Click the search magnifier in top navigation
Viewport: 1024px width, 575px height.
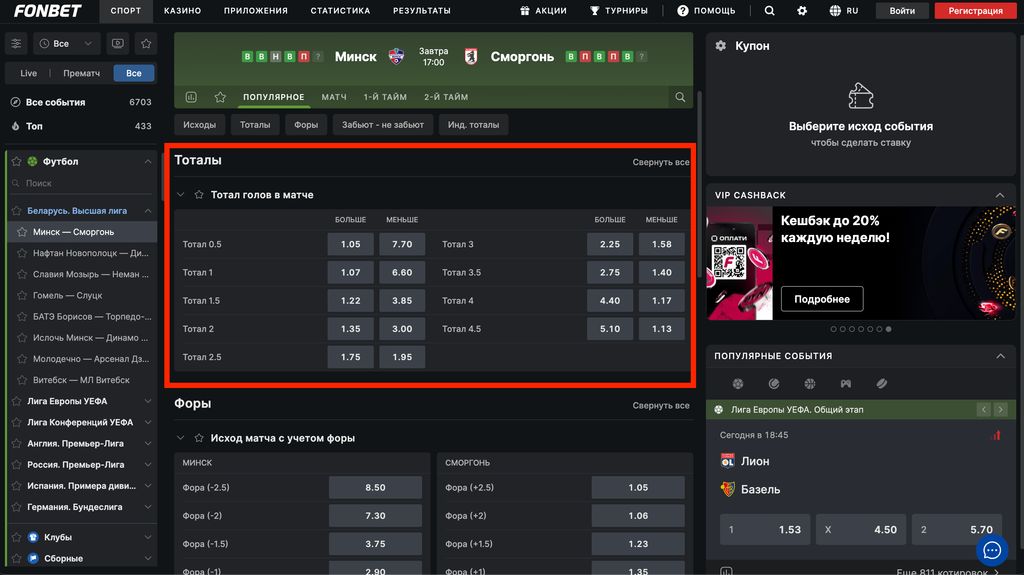click(769, 11)
